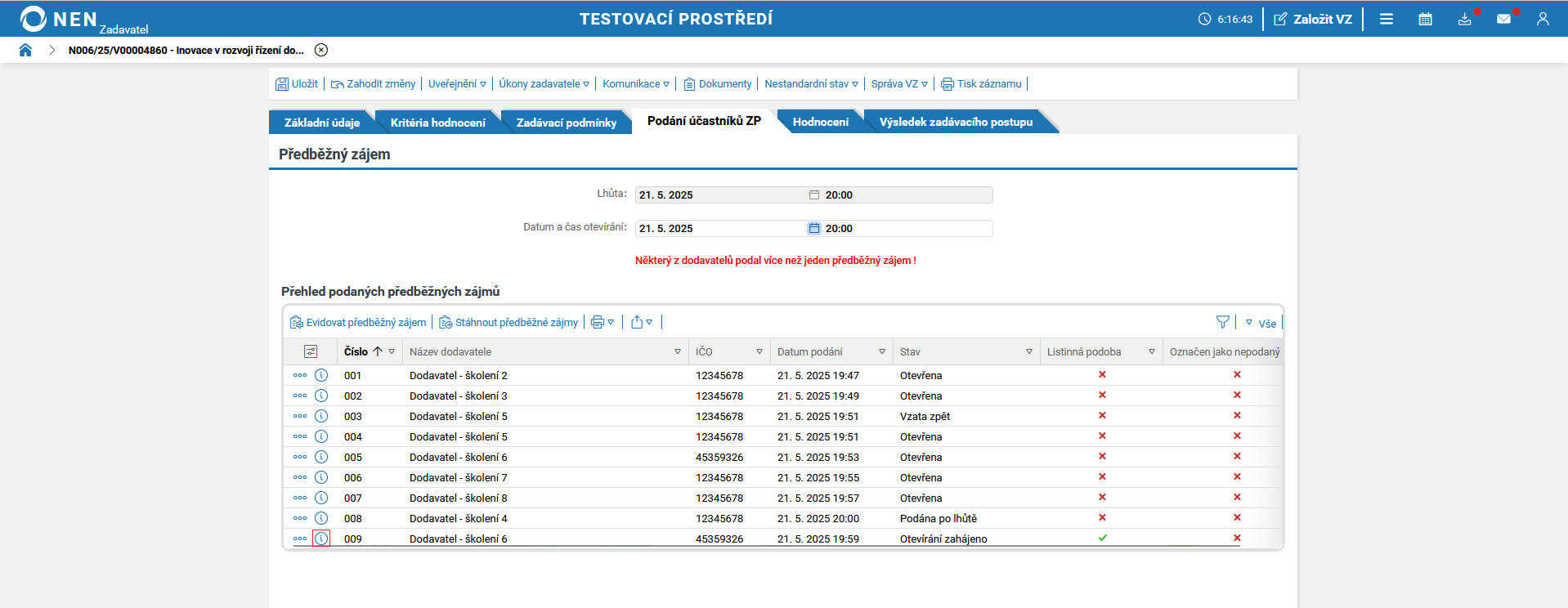The width and height of the screenshot is (1568, 608).
Task: Open row actions menu for row 001
Action: click(300, 375)
